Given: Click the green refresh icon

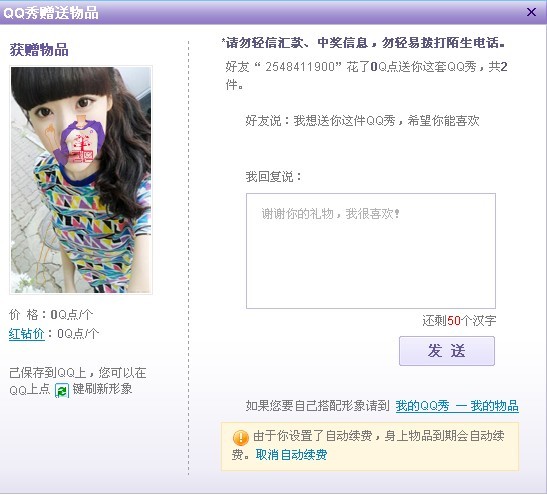Looking at the screenshot, I should click(x=62, y=390).
